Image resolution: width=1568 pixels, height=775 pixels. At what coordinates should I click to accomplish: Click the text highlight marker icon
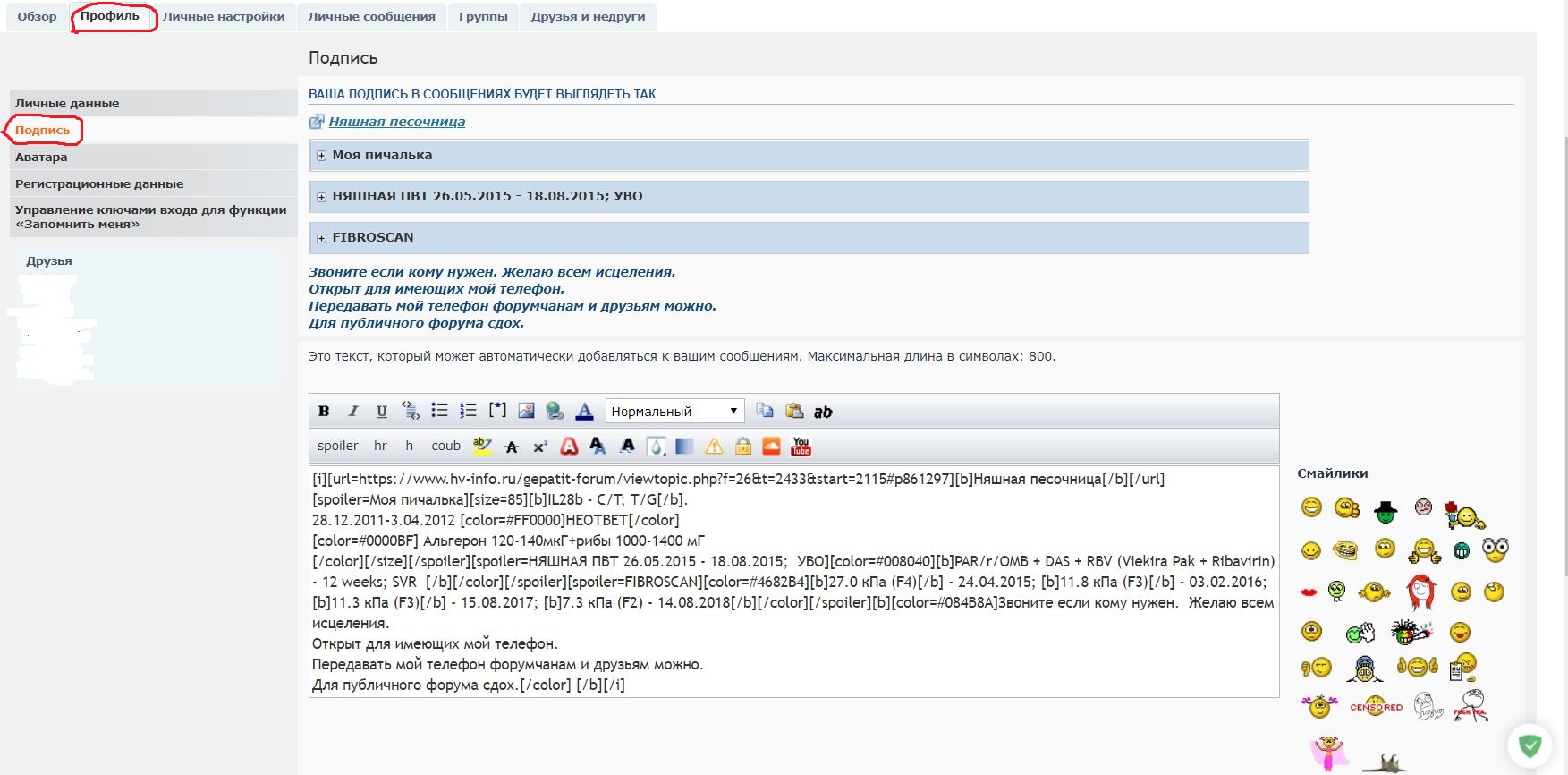pyautogui.click(x=482, y=446)
